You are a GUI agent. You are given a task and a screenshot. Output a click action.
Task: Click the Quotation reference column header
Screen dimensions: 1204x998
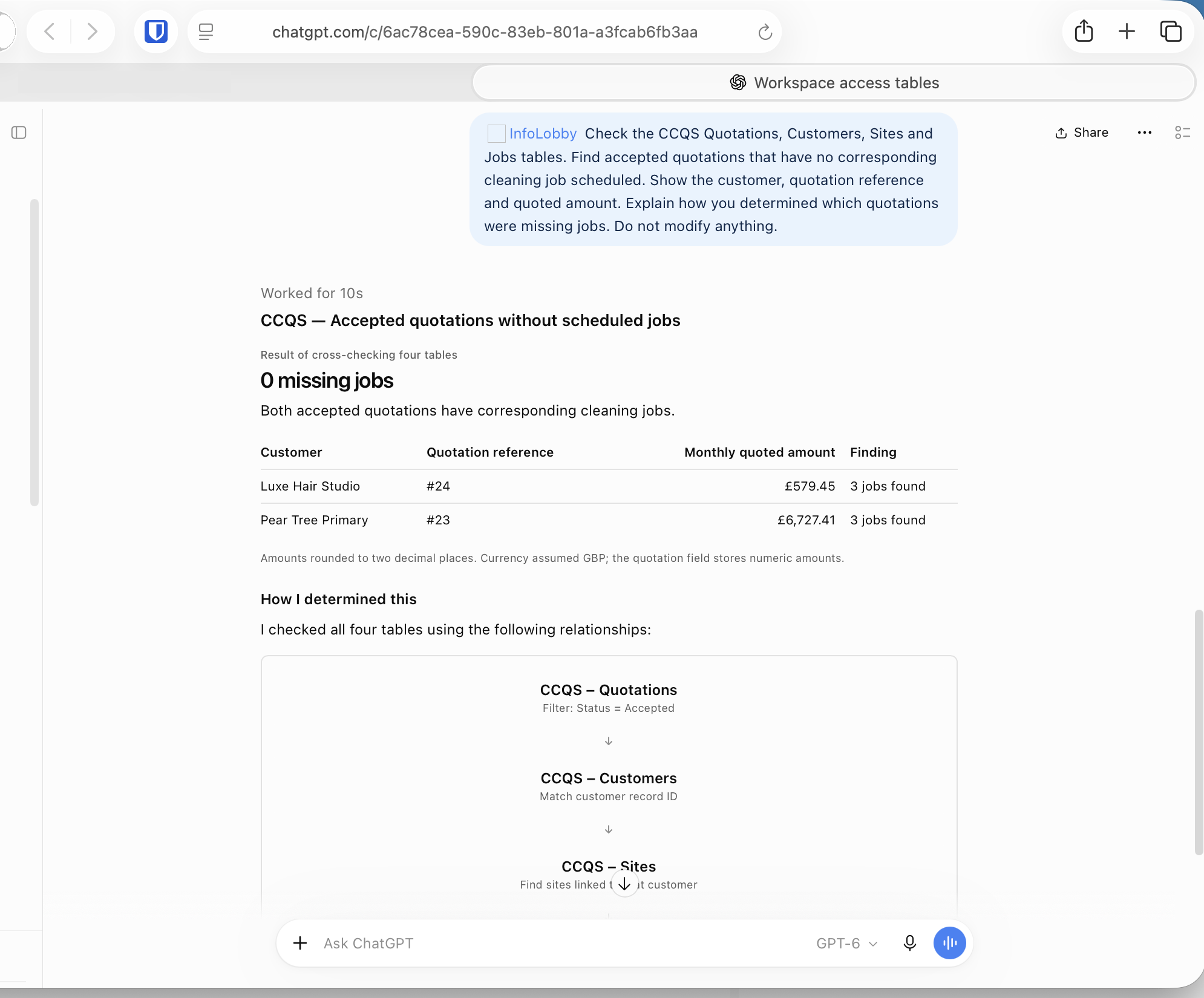pyautogui.click(x=490, y=452)
